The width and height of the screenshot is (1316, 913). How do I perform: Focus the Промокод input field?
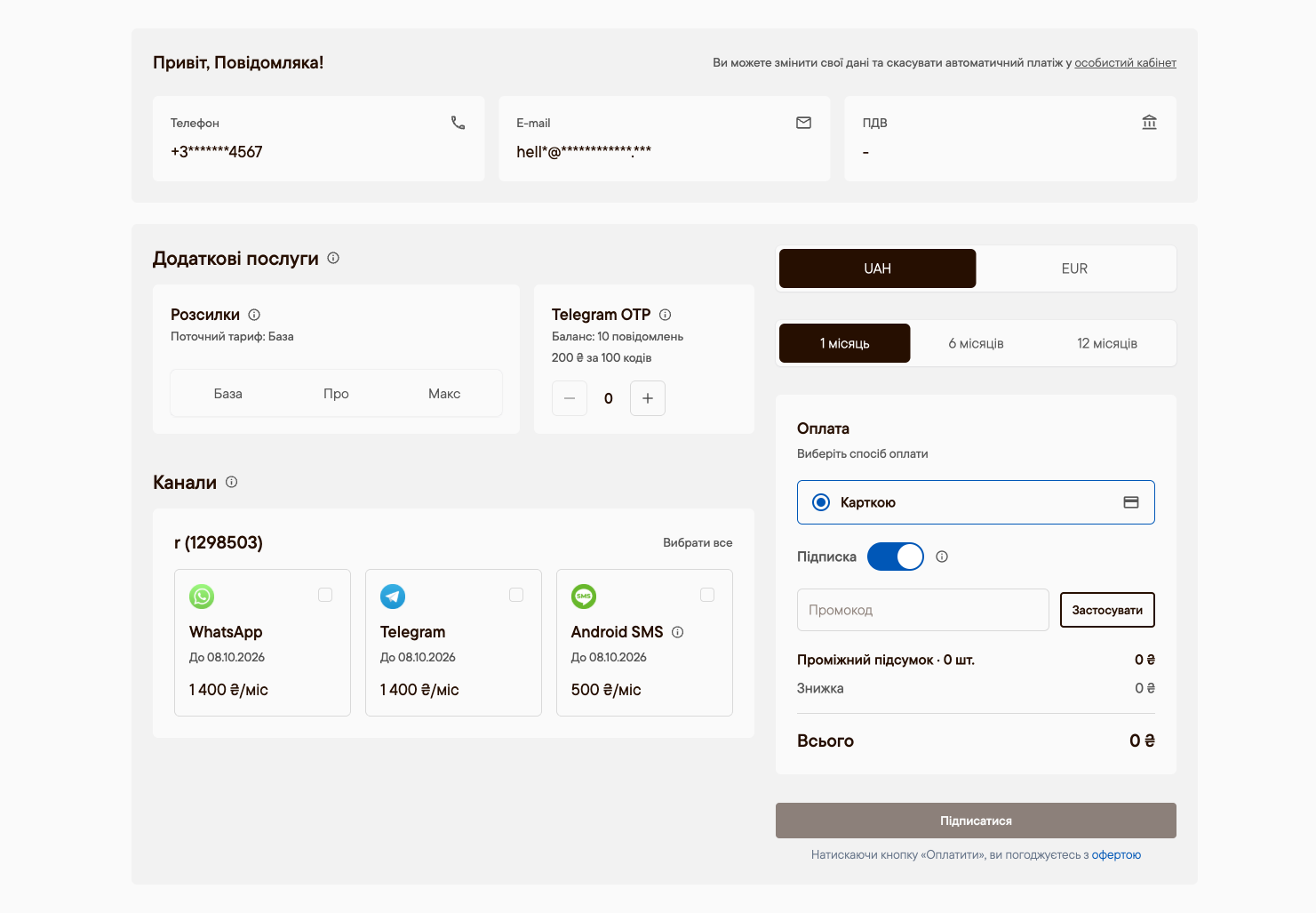[922, 610]
